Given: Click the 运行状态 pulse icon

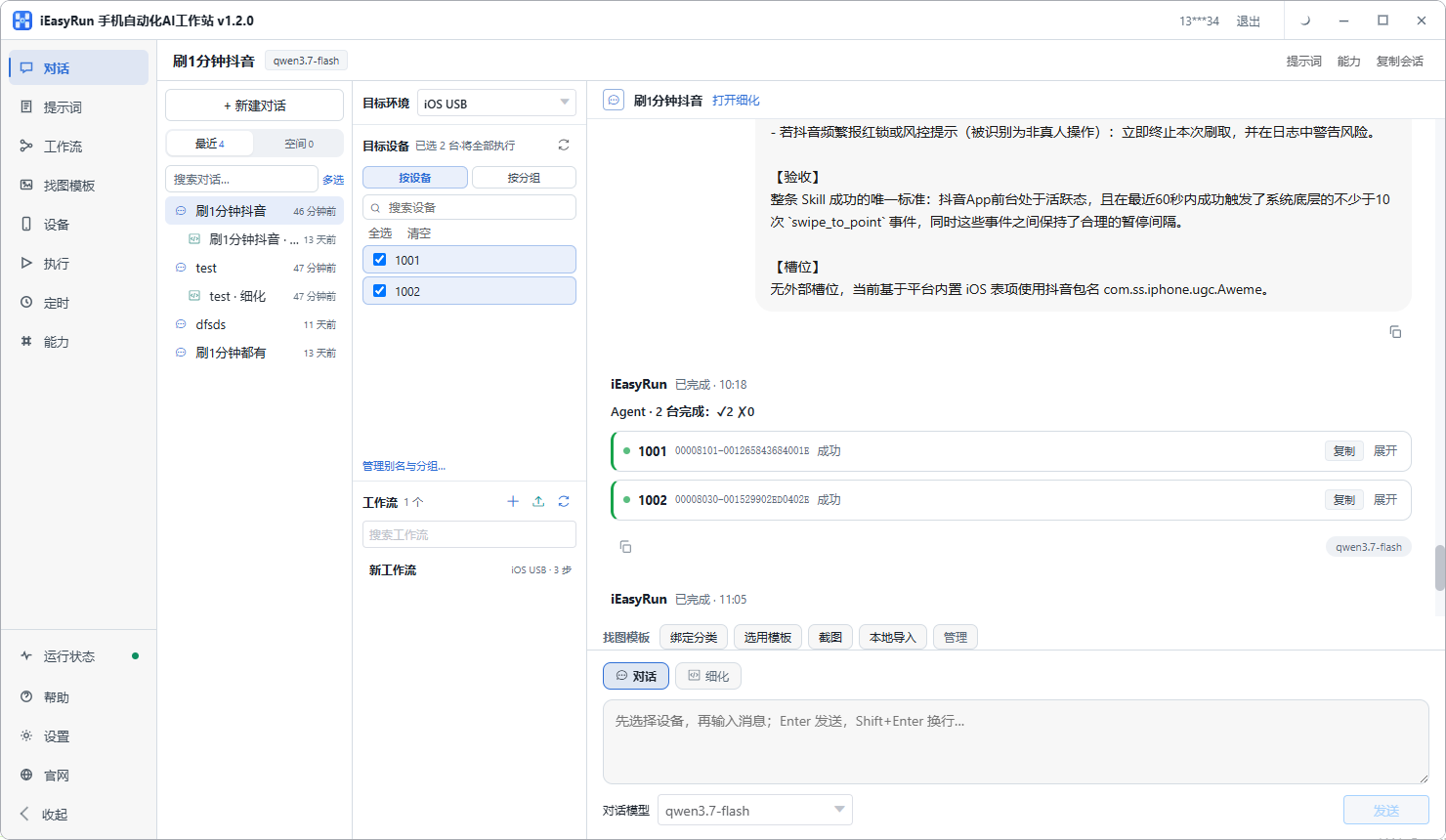Looking at the screenshot, I should (26, 656).
